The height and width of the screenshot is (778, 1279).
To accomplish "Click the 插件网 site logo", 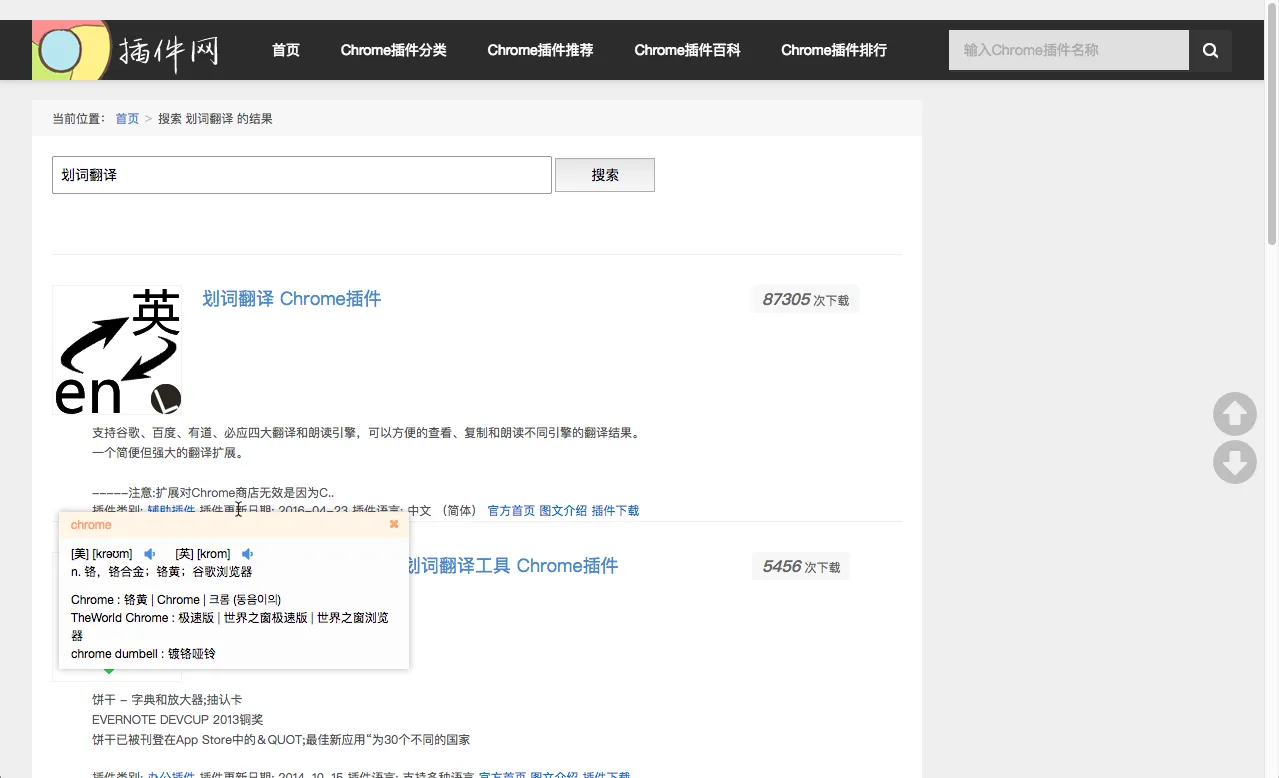I will (x=126, y=50).
